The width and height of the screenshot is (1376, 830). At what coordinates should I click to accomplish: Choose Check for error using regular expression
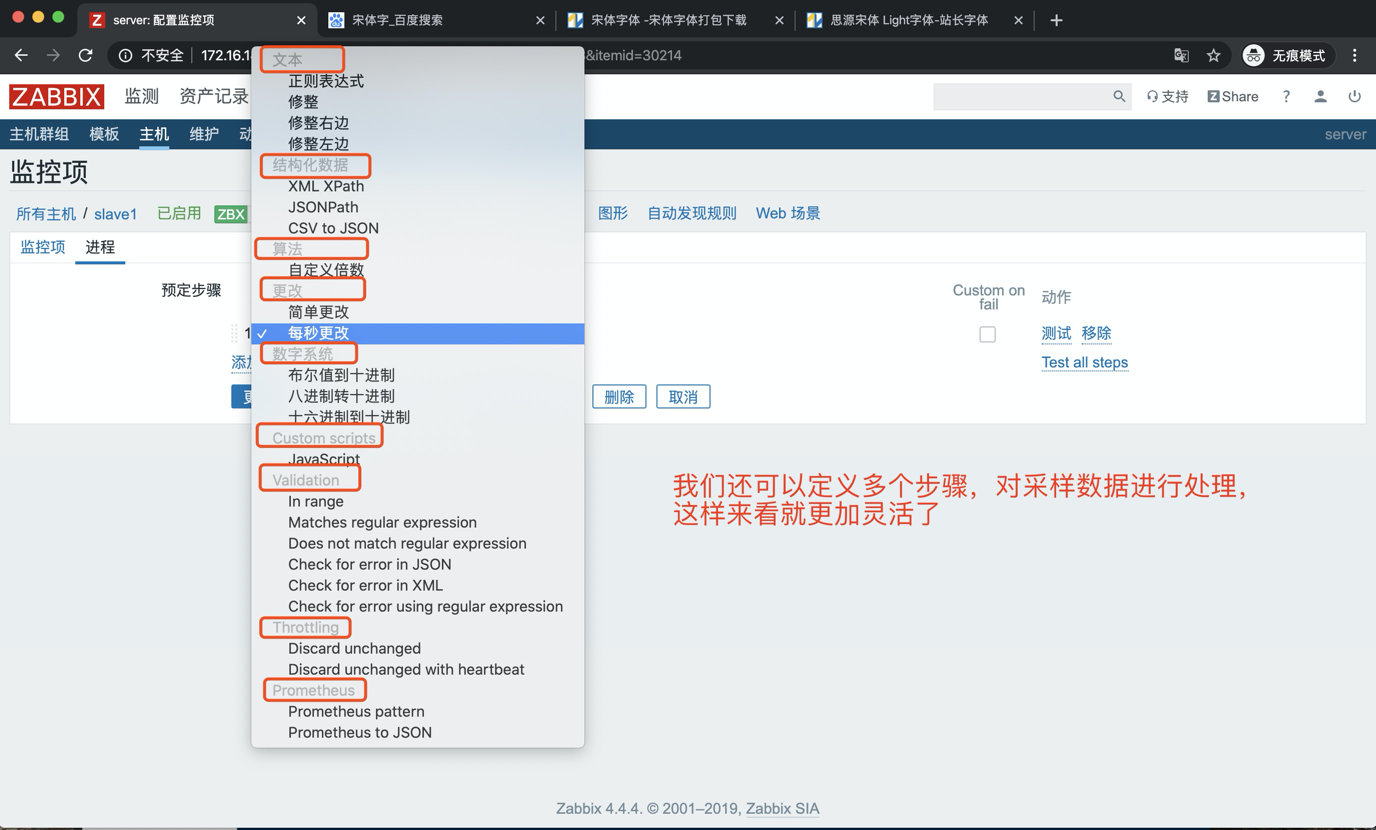425,606
